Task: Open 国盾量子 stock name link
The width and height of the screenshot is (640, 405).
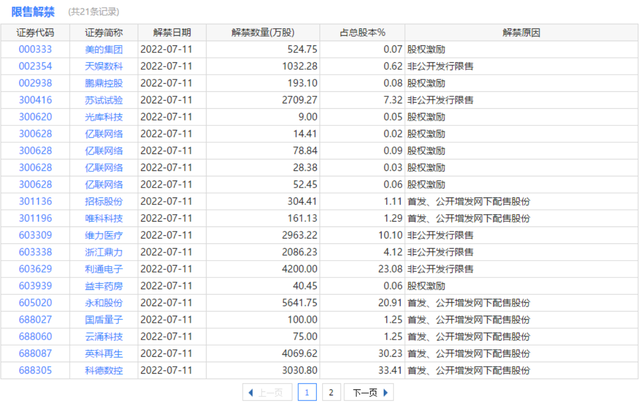Action: pyautogui.click(x=104, y=320)
